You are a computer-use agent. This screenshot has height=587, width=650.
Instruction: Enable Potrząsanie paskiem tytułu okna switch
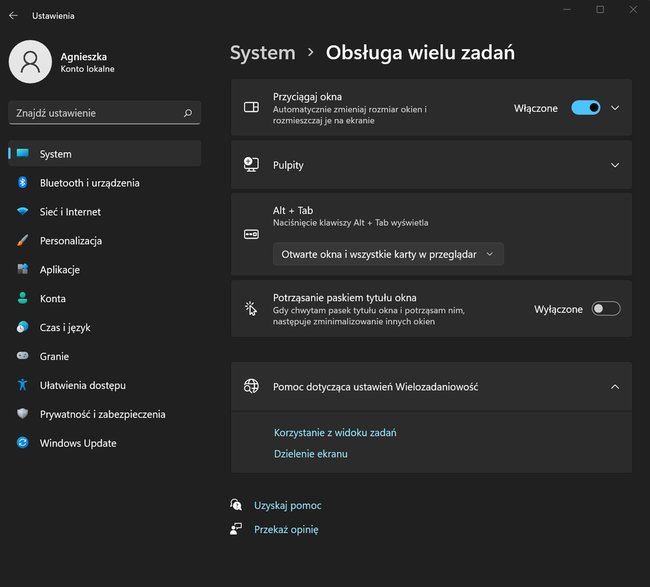pyautogui.click(x=606, y=309)
